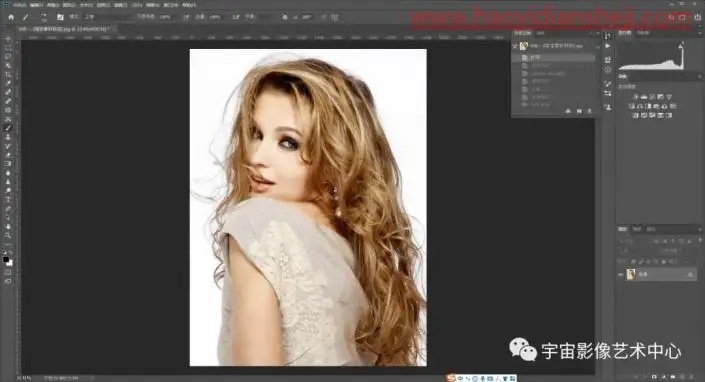Click the lock icon on Background layer
Image resolution: width=705 pixels, height=382 pixels.
click(x=690, y=274)
